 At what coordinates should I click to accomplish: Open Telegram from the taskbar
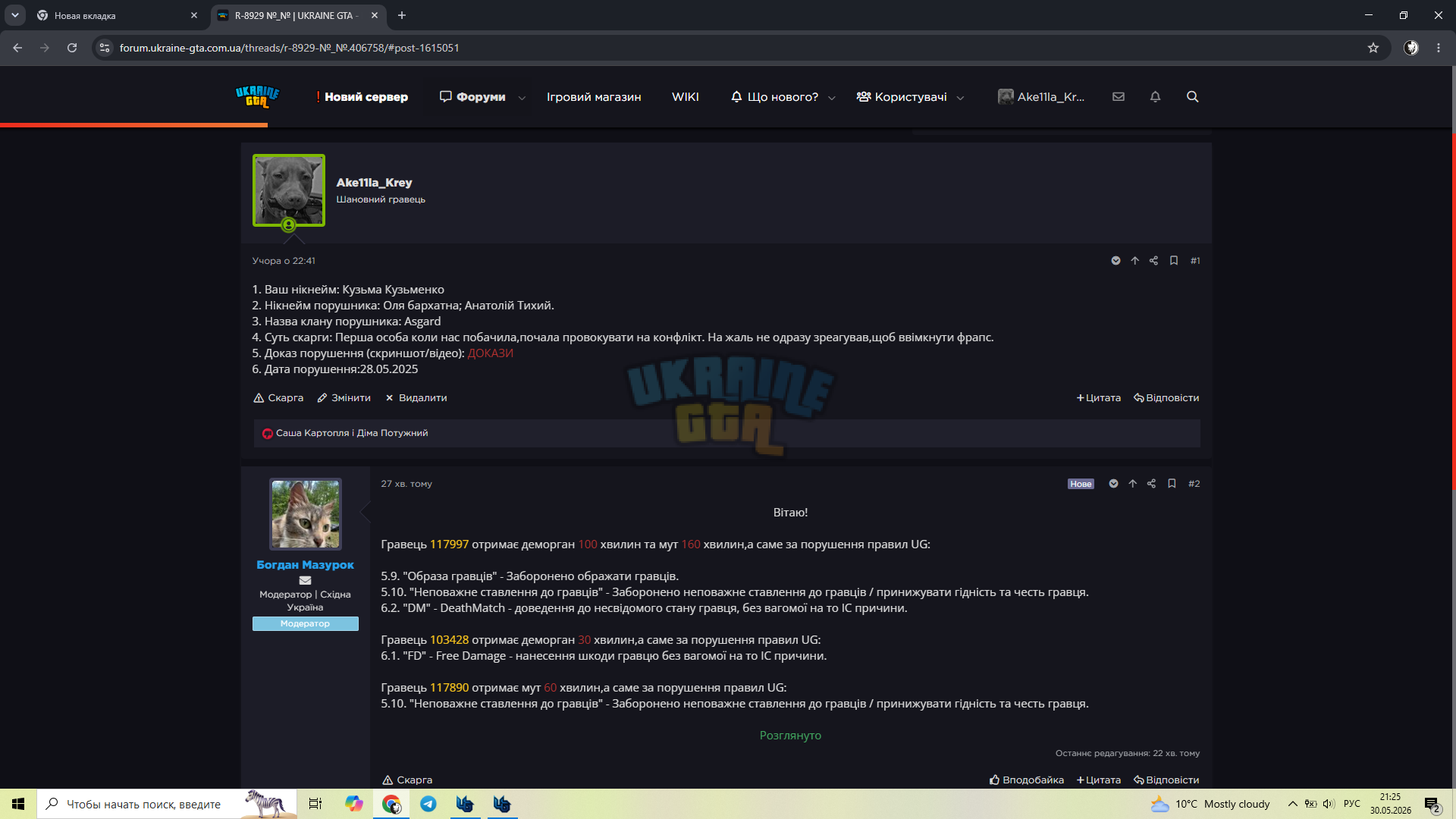(428, 804)
